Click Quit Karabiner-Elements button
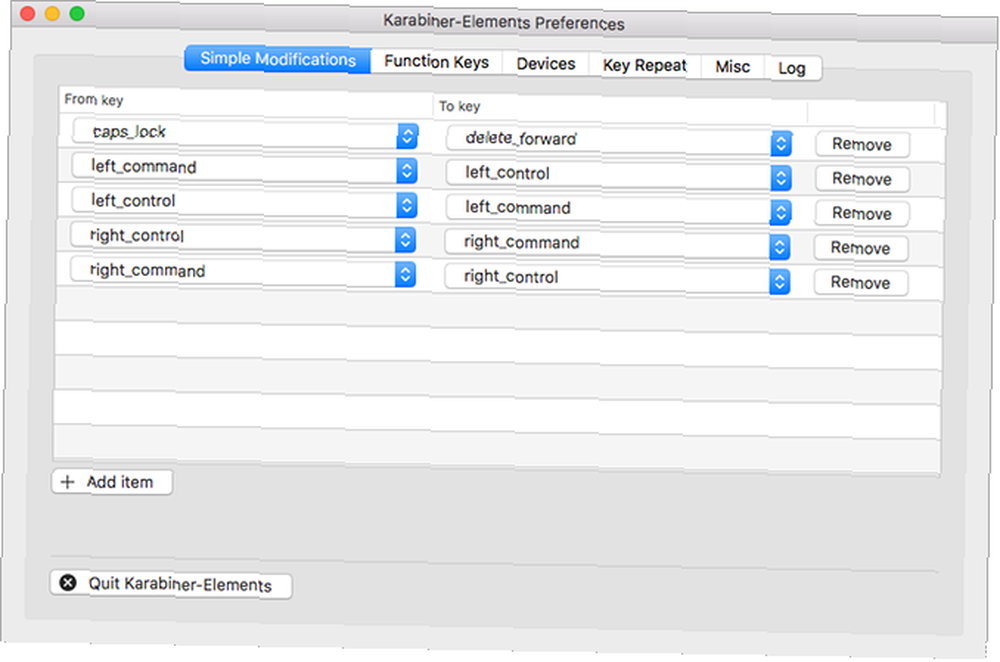 (x=171, y=584)
